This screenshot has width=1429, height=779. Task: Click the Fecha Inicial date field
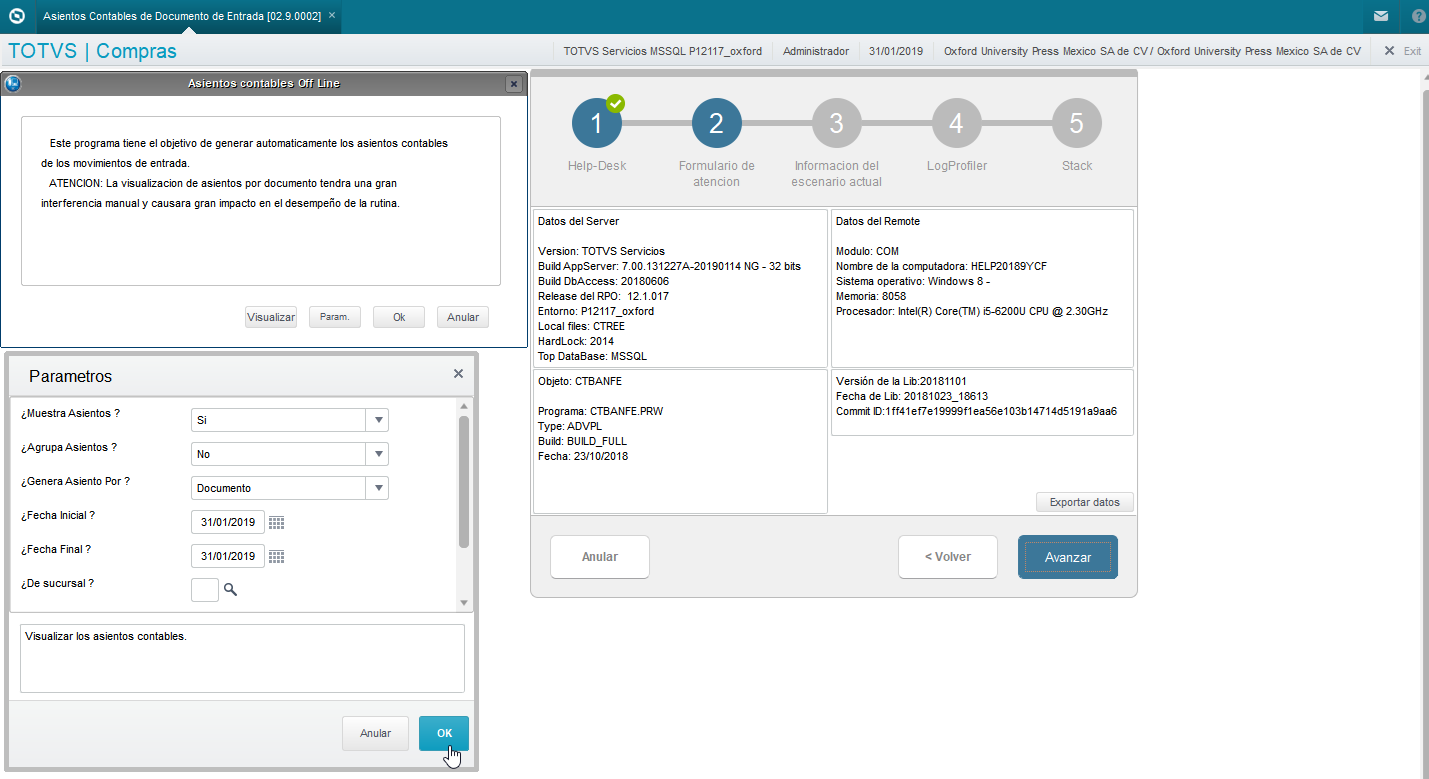[228, 522]
